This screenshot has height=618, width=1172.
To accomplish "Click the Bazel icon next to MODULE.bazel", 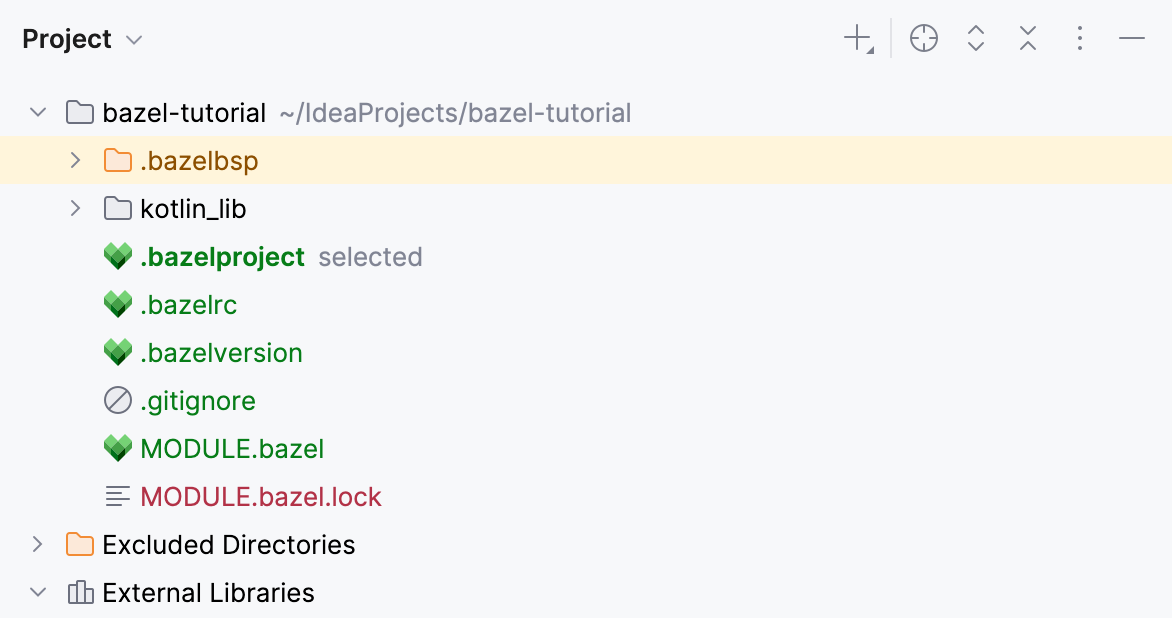I will tap(117, 448).
